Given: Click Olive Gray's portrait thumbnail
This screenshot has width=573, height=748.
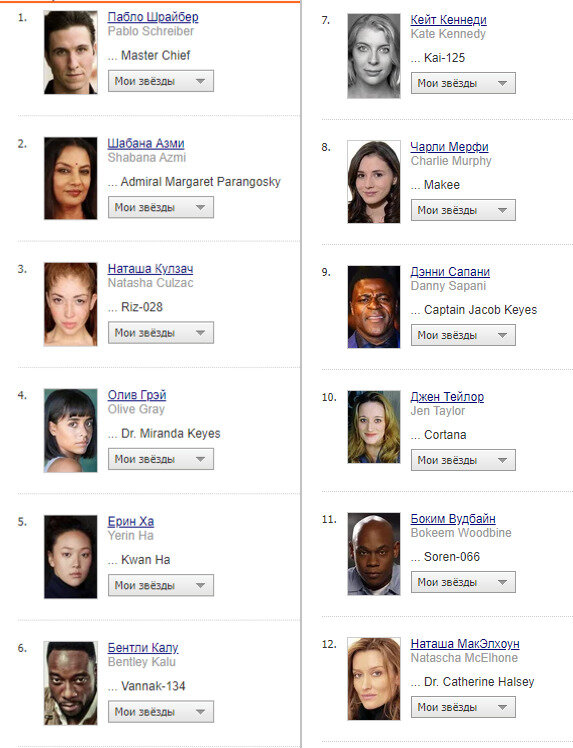Looking at the screenshot, I should coord(71,431).
